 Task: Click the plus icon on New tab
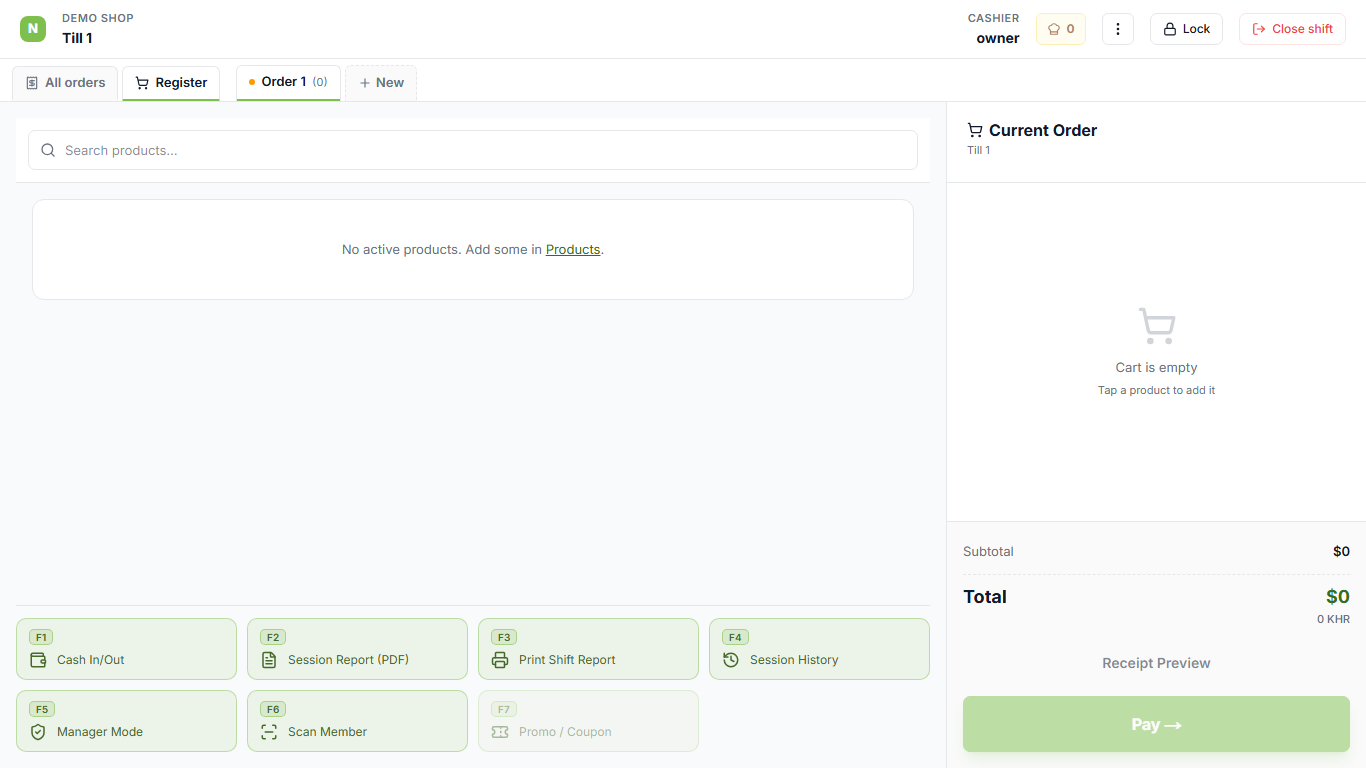(x=365, y=83)
